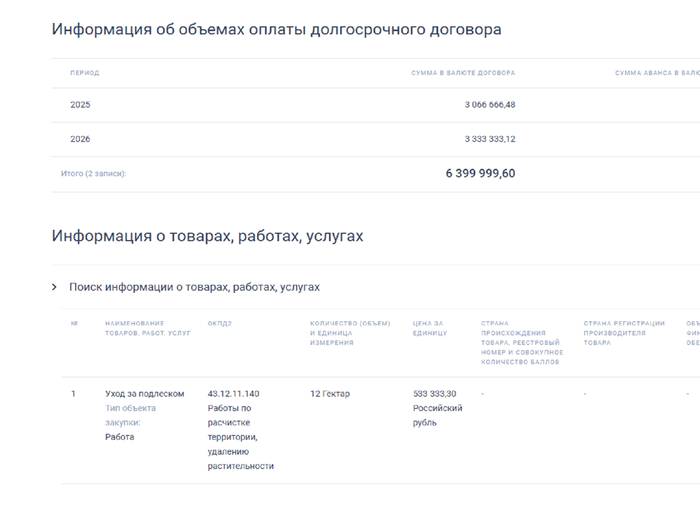Sort by the ПЕРИОД column header
Viewport: 700px width, 507px height.
click(84, 73)
